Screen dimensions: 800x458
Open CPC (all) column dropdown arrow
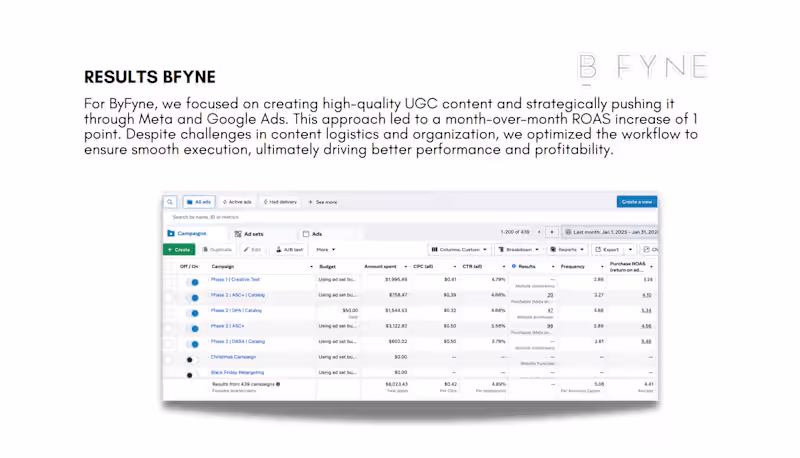click(455, 267)
